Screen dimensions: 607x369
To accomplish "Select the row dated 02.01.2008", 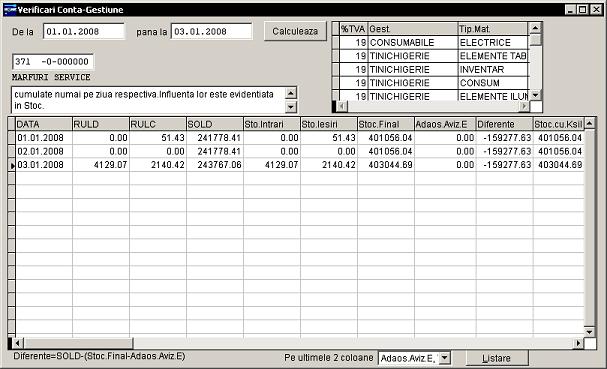I will tap(299, 151).
